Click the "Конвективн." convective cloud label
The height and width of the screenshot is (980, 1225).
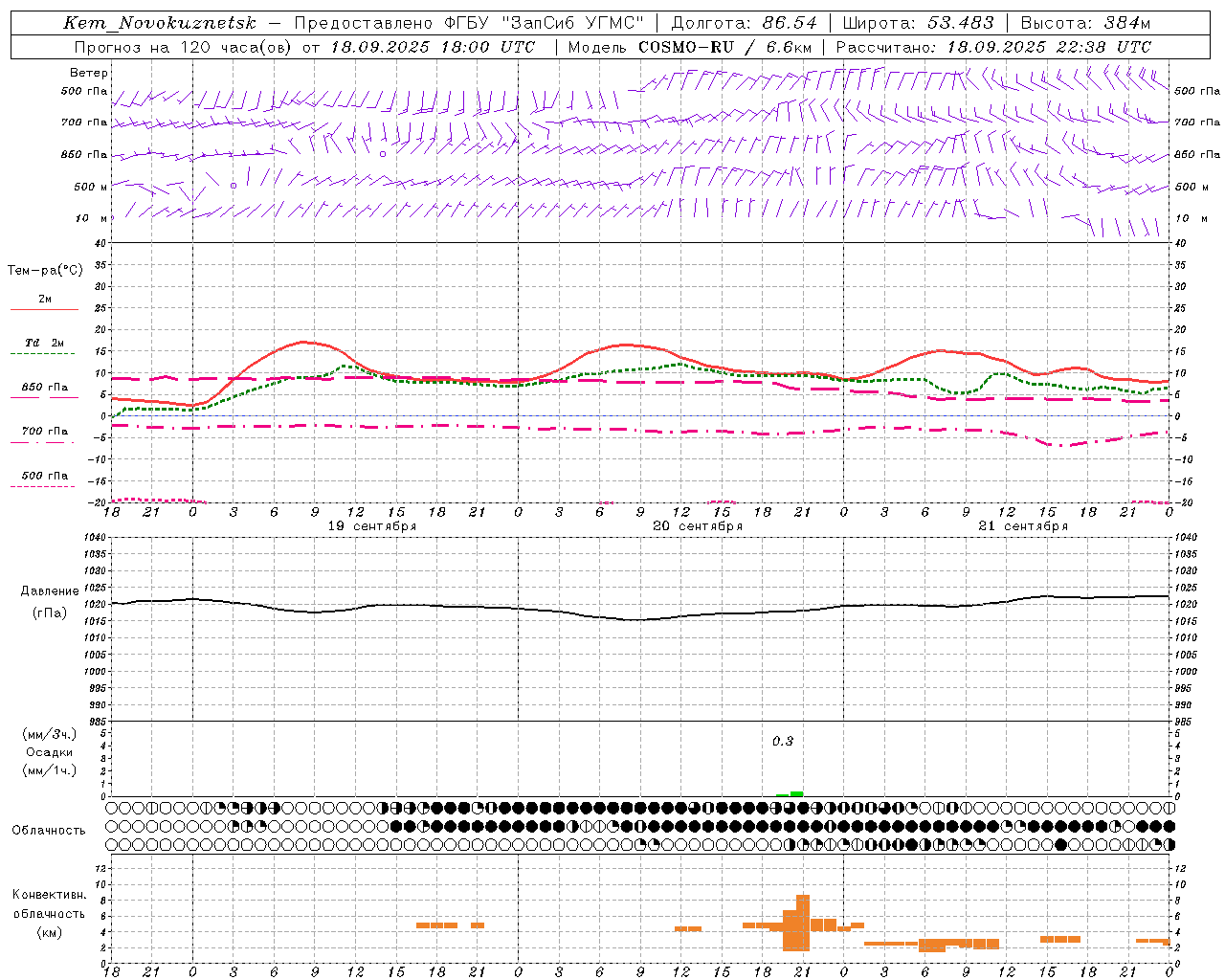[x=49, y=895]
